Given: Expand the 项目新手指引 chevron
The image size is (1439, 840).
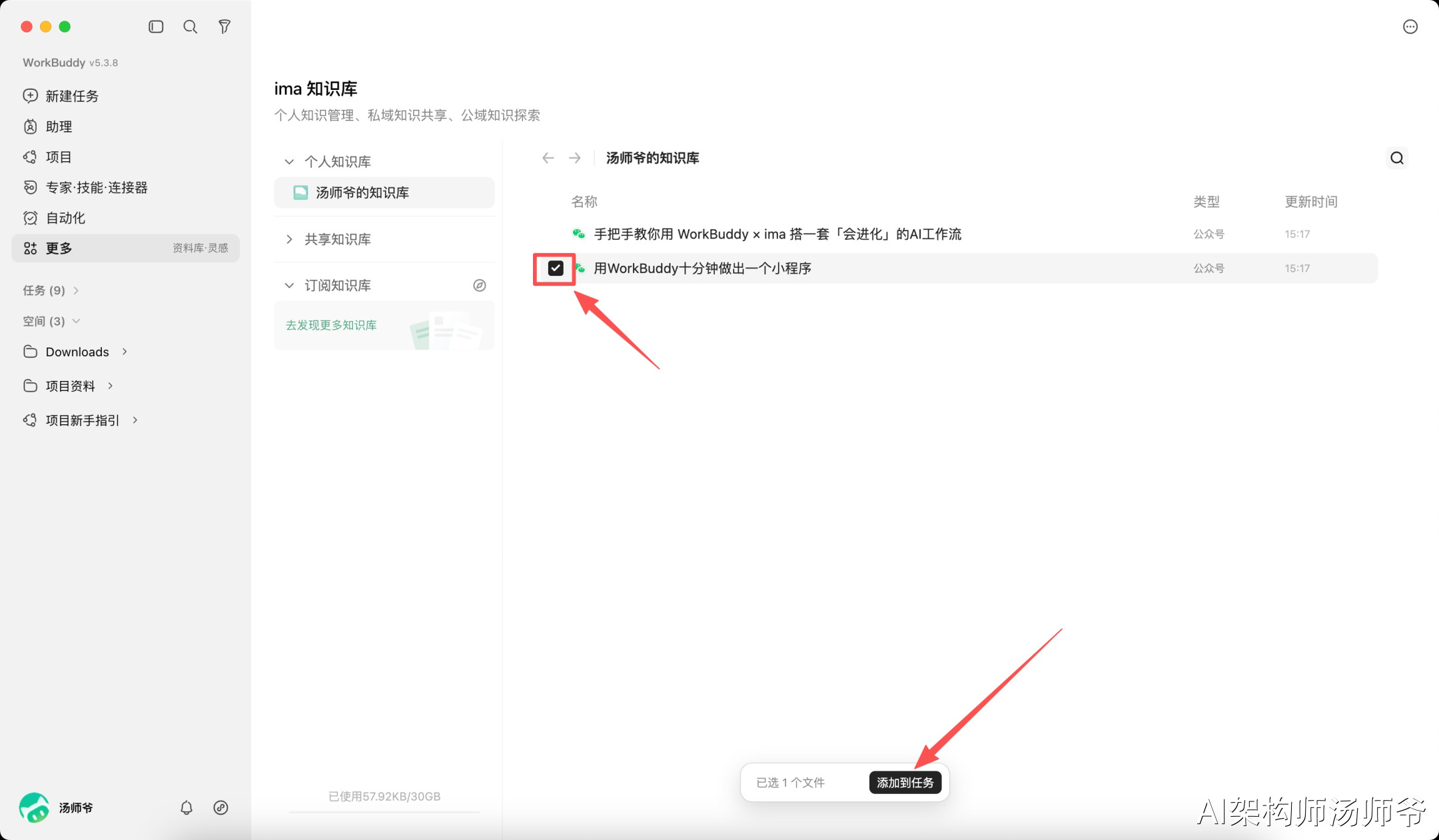Looking at the screenshot, I should point(135,420).
